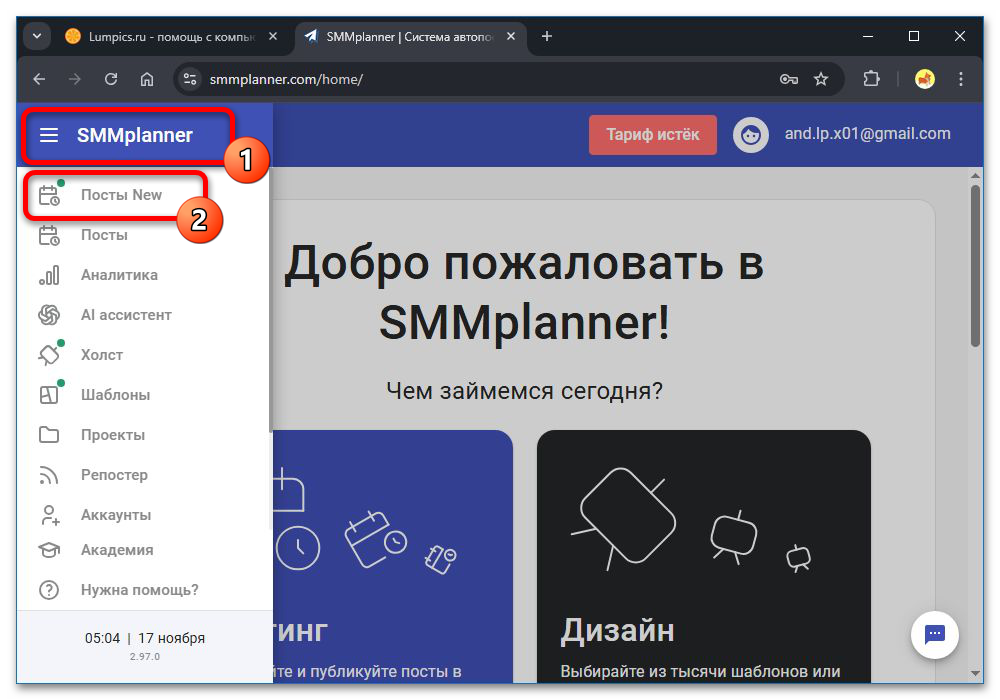Viewport: 1000px width, 700px height.
Task: Click the scrollbar up arrow
Action: [975, 175]
